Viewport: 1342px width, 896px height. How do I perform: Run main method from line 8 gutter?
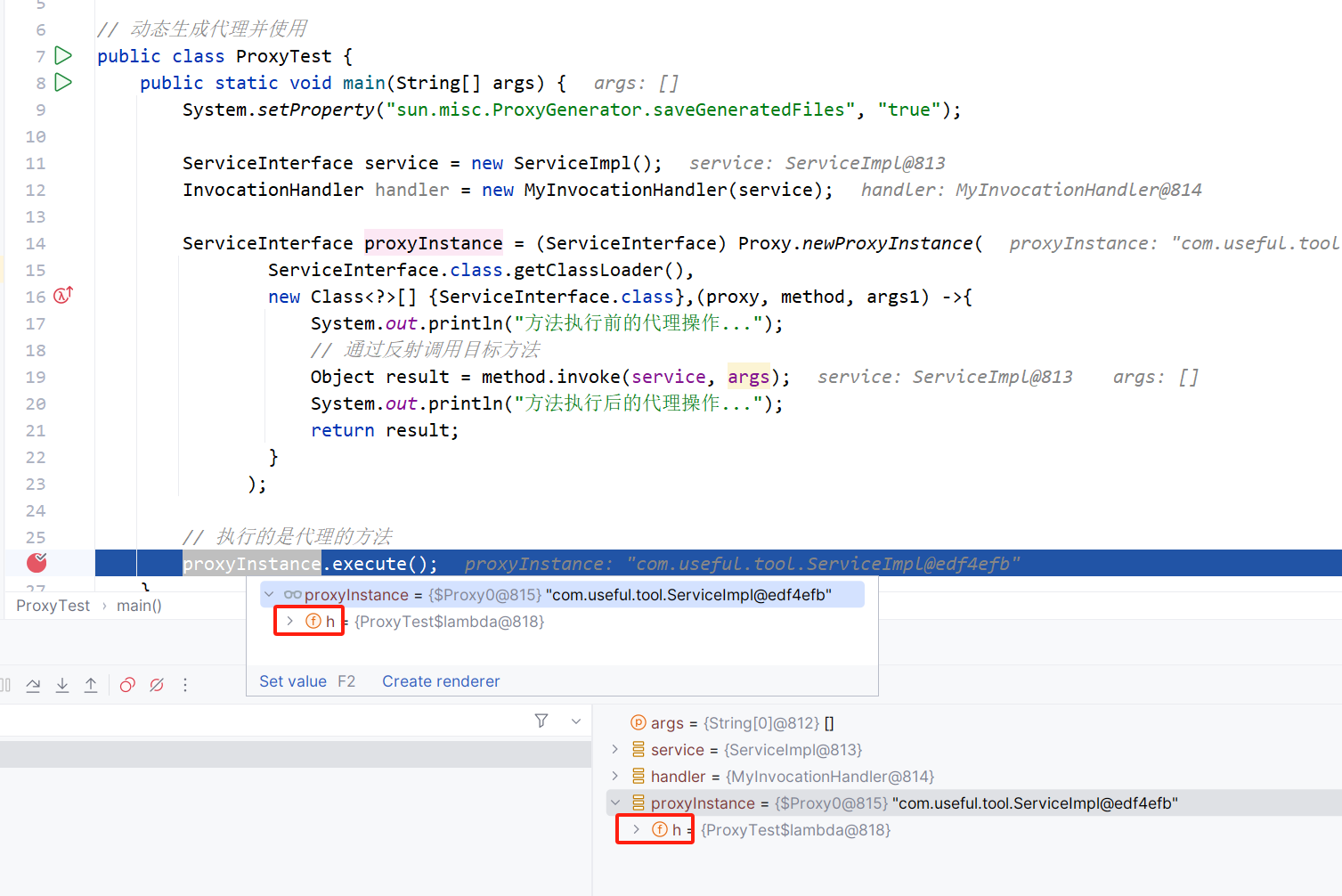pos(63,82)
